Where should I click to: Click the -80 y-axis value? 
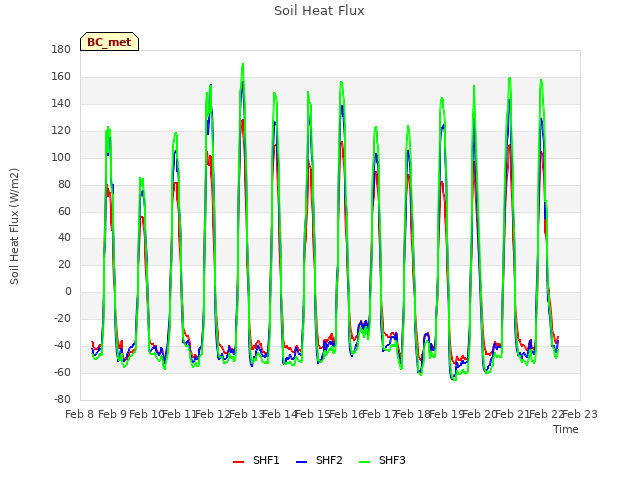click(x=62, y=400)
